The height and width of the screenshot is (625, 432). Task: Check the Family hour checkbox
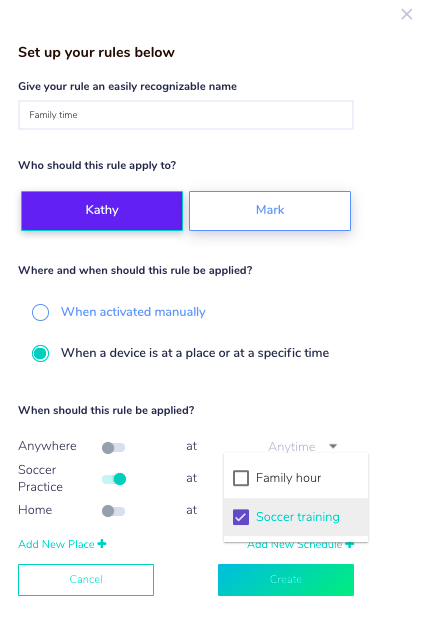pyautogui.click(x=241, y=478)
